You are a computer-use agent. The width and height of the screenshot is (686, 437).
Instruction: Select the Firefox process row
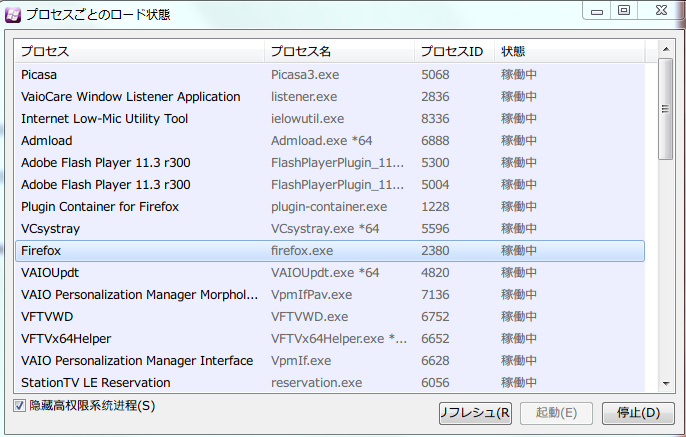pos(330,251)
